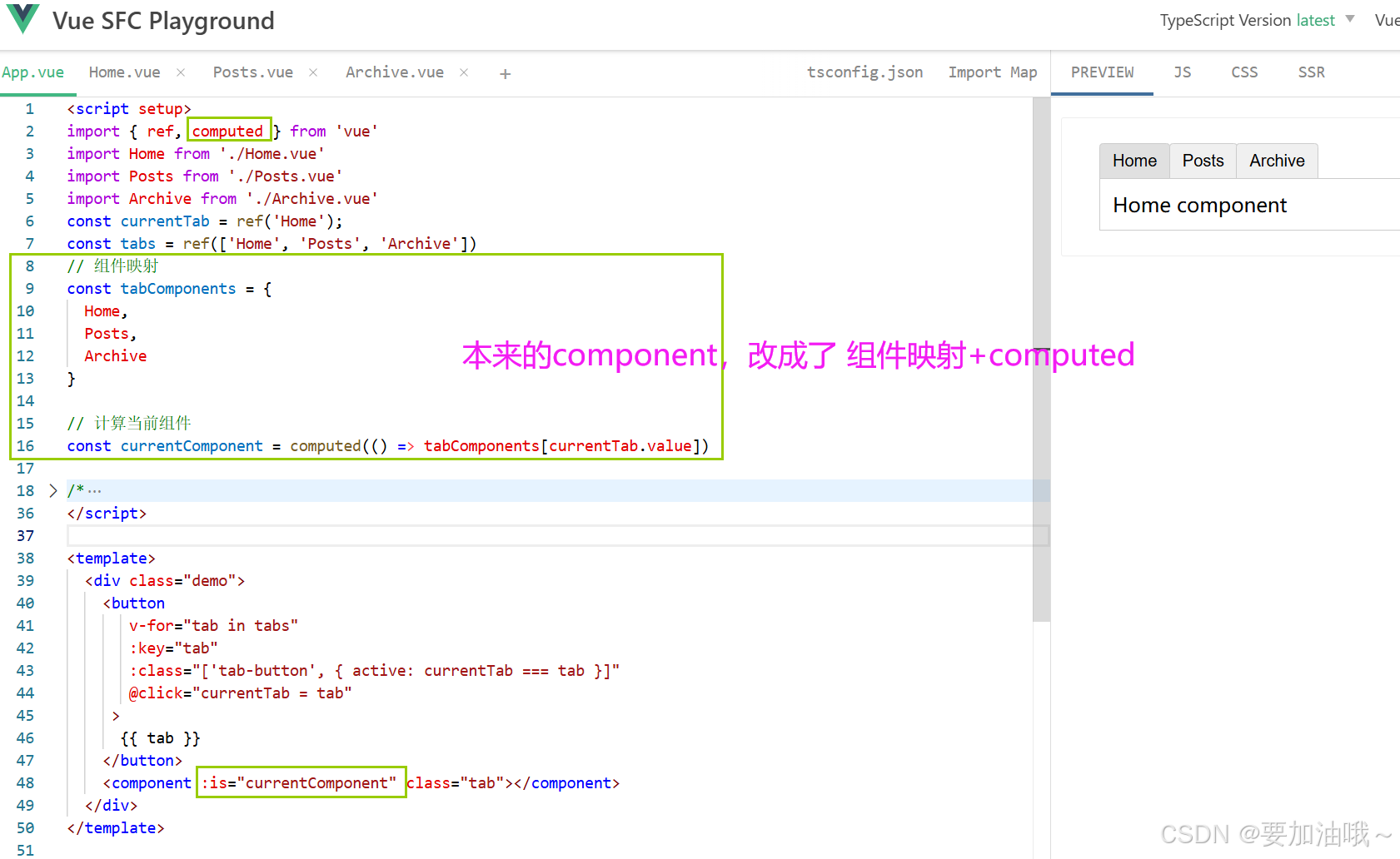Image resolution: width=1400 pixels, height=859 pixels.
Task: Switch to the CSS output tab
Action: [1243, 72]
